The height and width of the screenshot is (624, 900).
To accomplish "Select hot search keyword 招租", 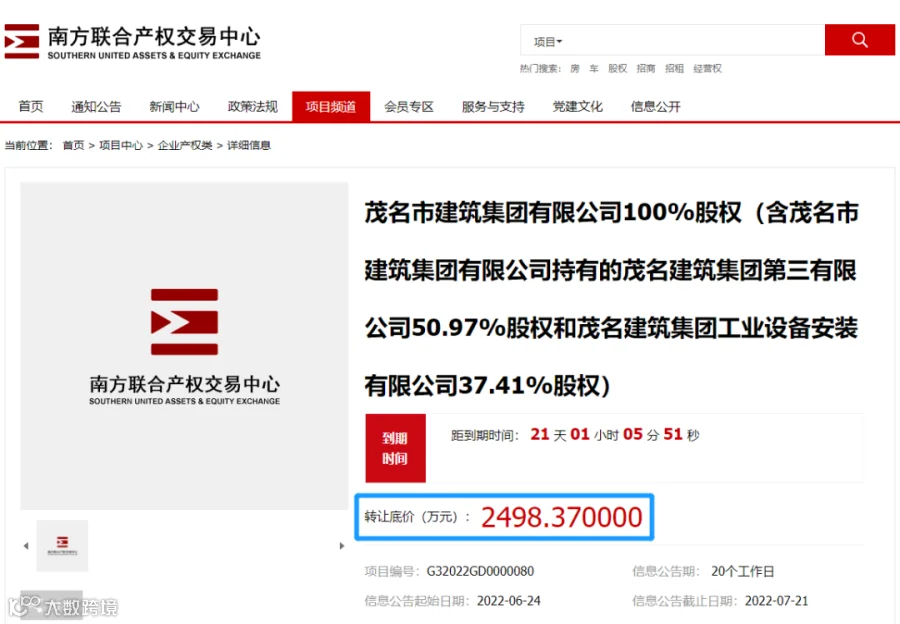I will pyautogui.click(x=674, y=68).
